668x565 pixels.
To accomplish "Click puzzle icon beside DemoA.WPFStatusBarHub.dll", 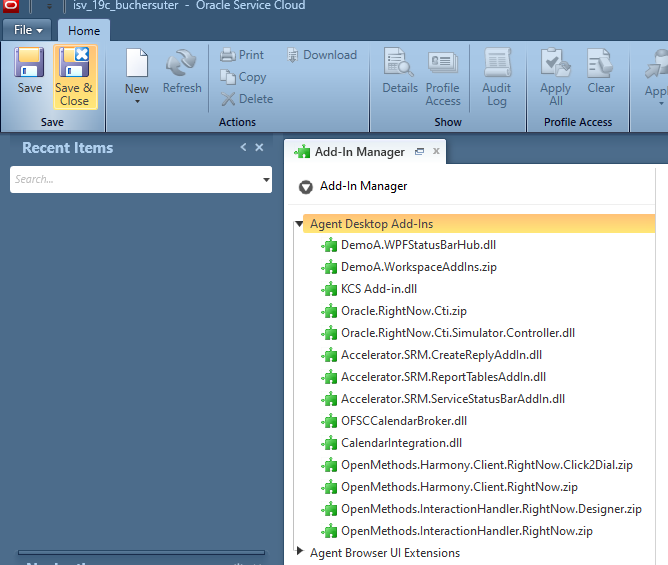I will [x=329, y=245].
